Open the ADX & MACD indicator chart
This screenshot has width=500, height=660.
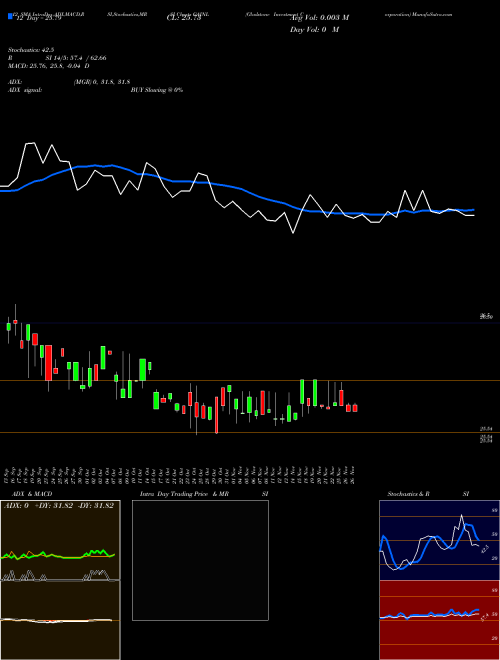click(x=60, y=580)
